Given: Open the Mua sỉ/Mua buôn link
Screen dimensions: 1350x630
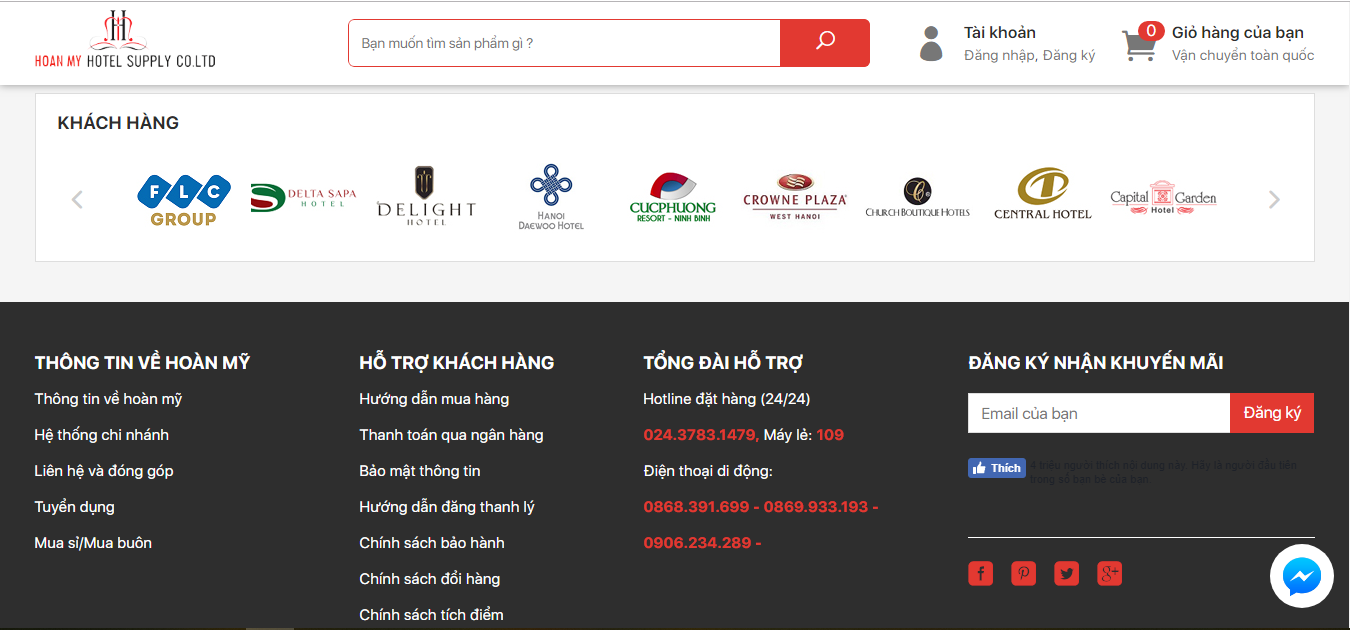Looking at the screenshot, I should coord(93,543).
